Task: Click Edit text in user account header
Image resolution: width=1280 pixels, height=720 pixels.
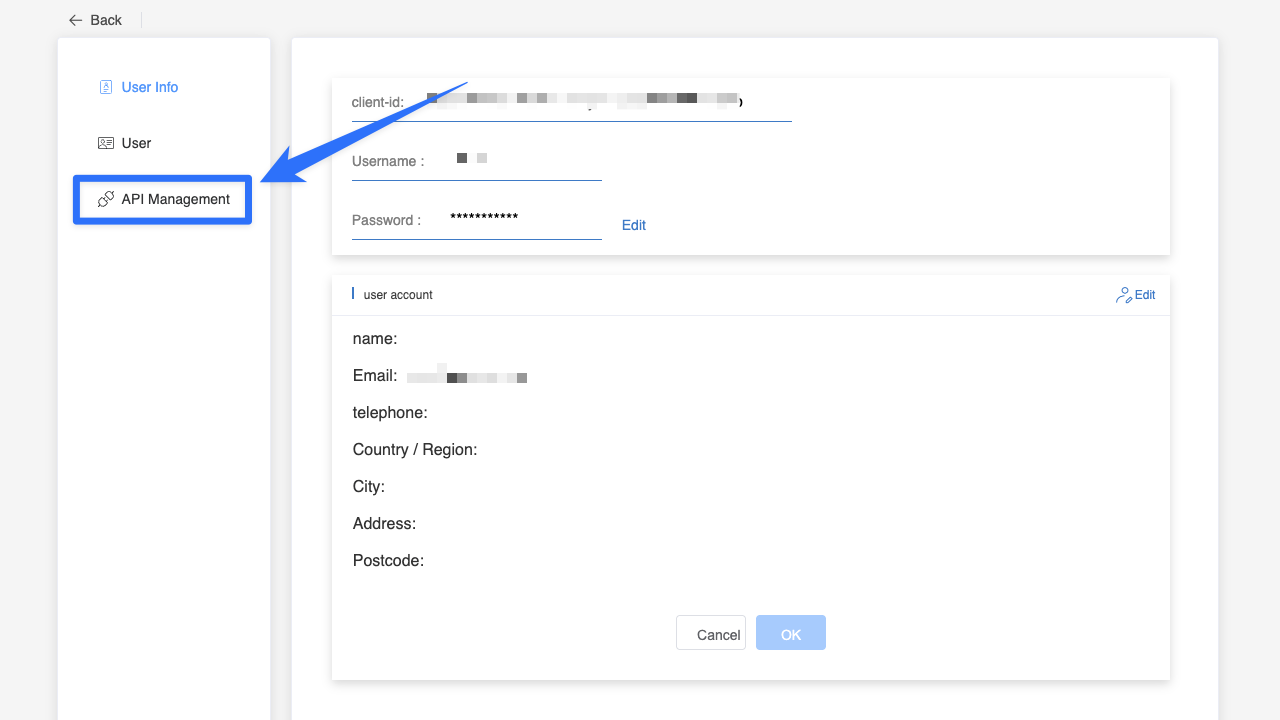Action: [x=1145, y=295]
